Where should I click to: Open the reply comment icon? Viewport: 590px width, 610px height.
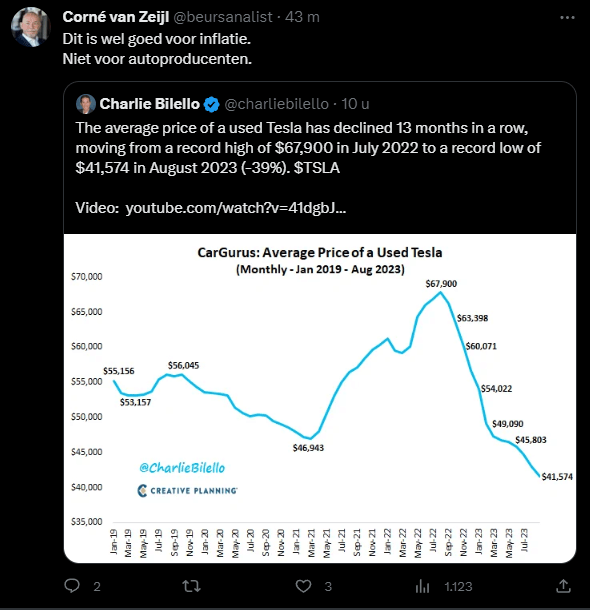click(72, 585)
